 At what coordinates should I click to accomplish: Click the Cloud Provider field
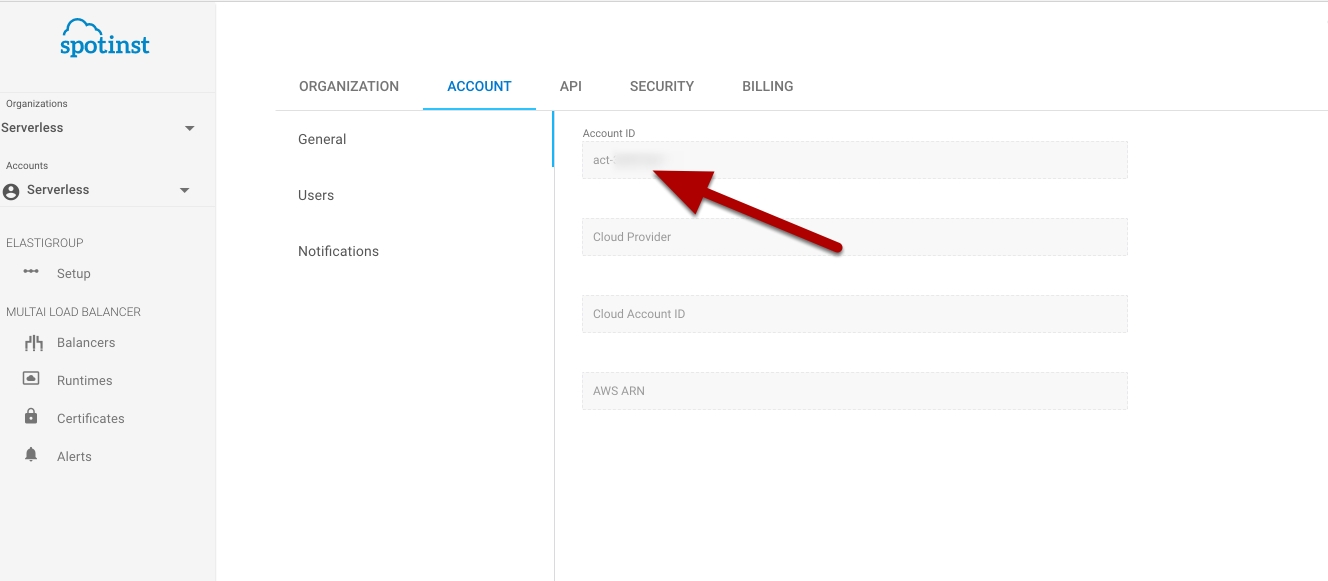pos(854,237)
